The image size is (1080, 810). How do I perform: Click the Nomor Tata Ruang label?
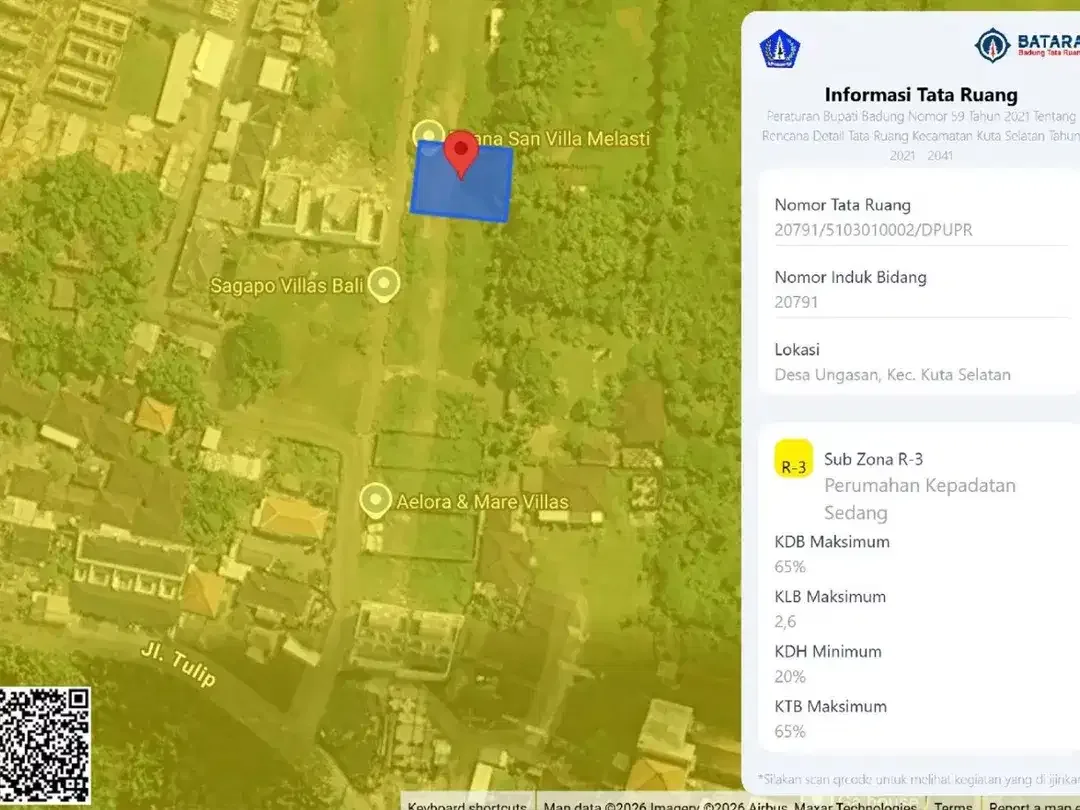pyautogui.click(x=842, y=205)
